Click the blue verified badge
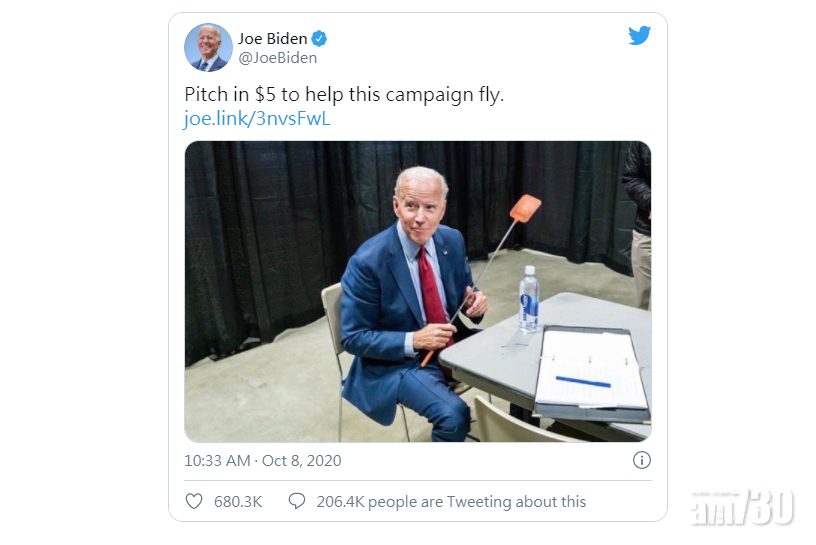This screenshot has width=816, height=545. (x=319, y=39)
